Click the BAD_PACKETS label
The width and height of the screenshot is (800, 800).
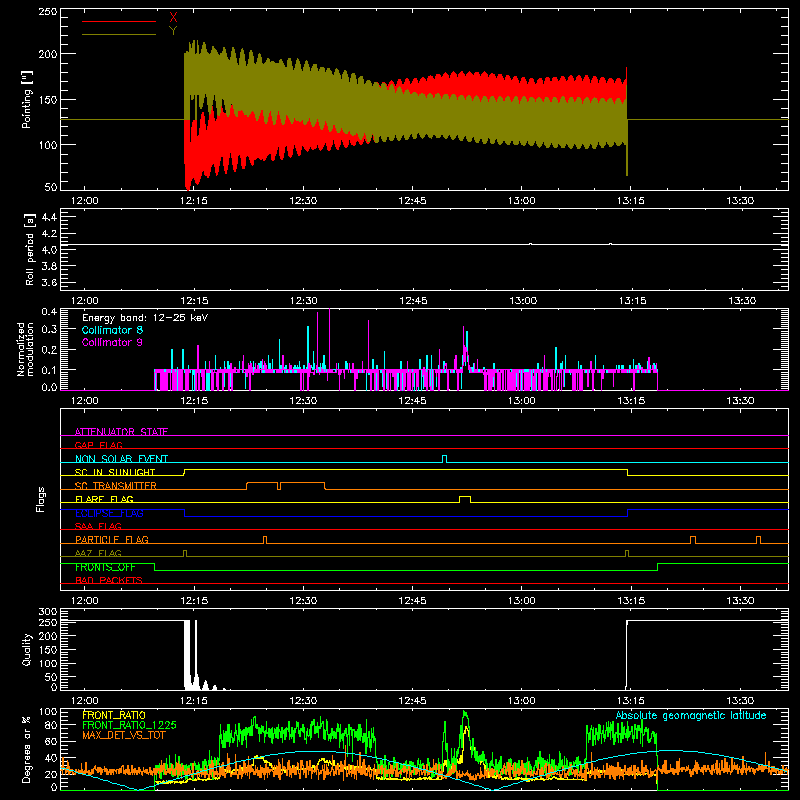pyautogui.click(x=109, y=580)
